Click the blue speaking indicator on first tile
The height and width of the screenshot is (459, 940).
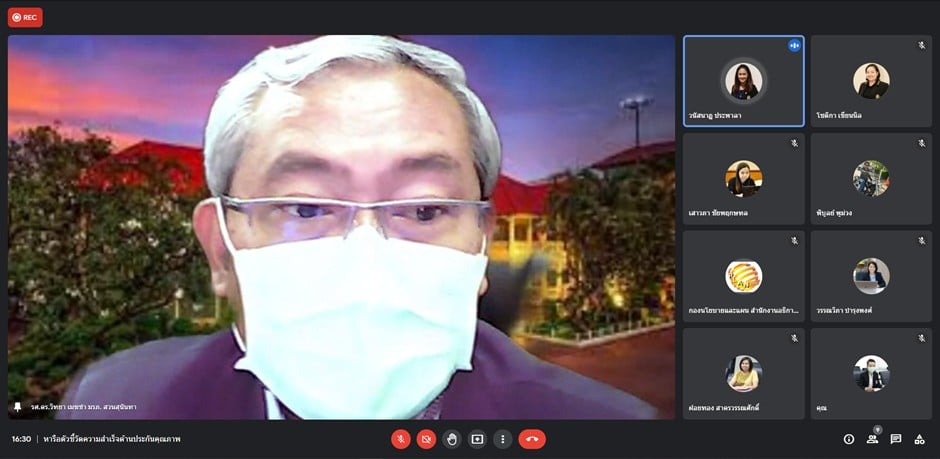tap(794, 46)
